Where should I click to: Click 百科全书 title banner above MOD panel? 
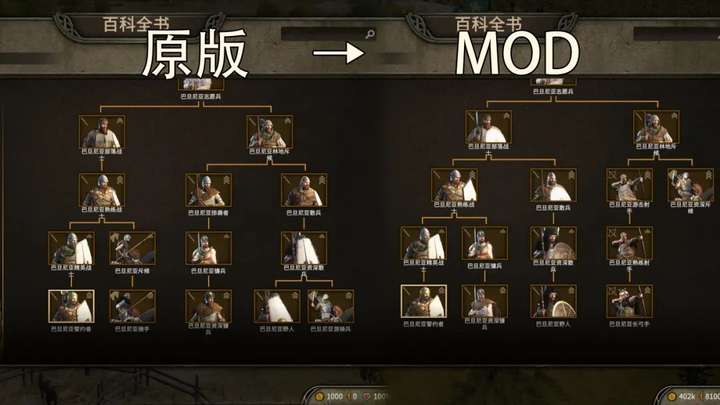coord(489,24)
